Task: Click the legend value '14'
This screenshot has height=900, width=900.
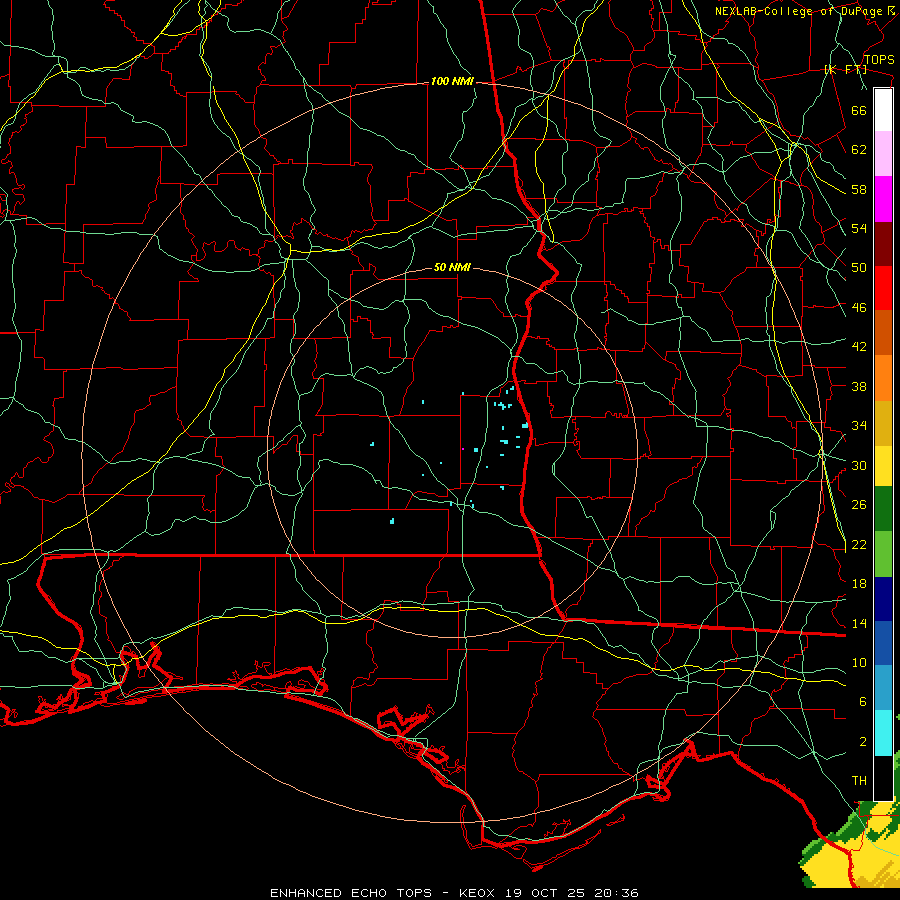Action: tap(859, 623)
